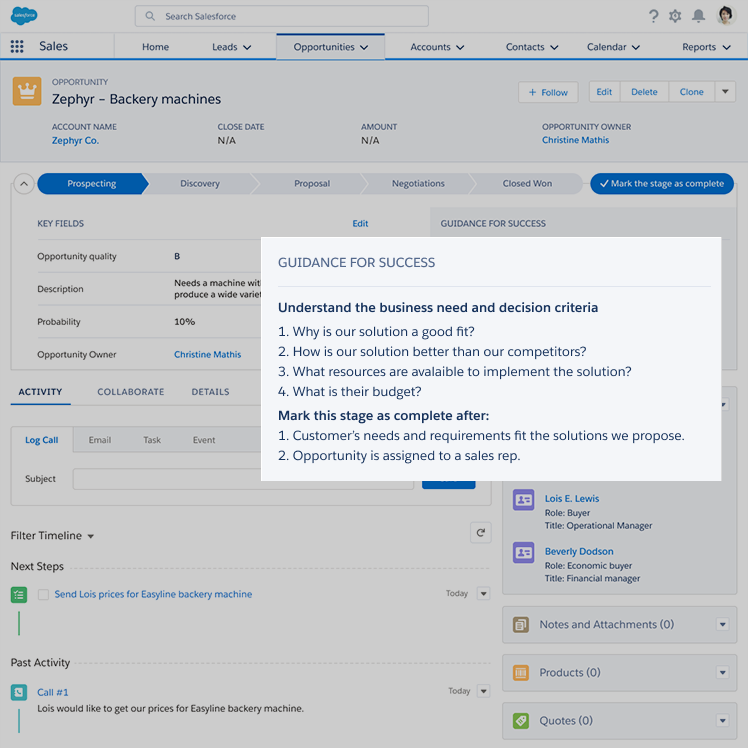Viewport: 748px width, 748px height.
Task: Open the setup gear icon
Action: 675,16
